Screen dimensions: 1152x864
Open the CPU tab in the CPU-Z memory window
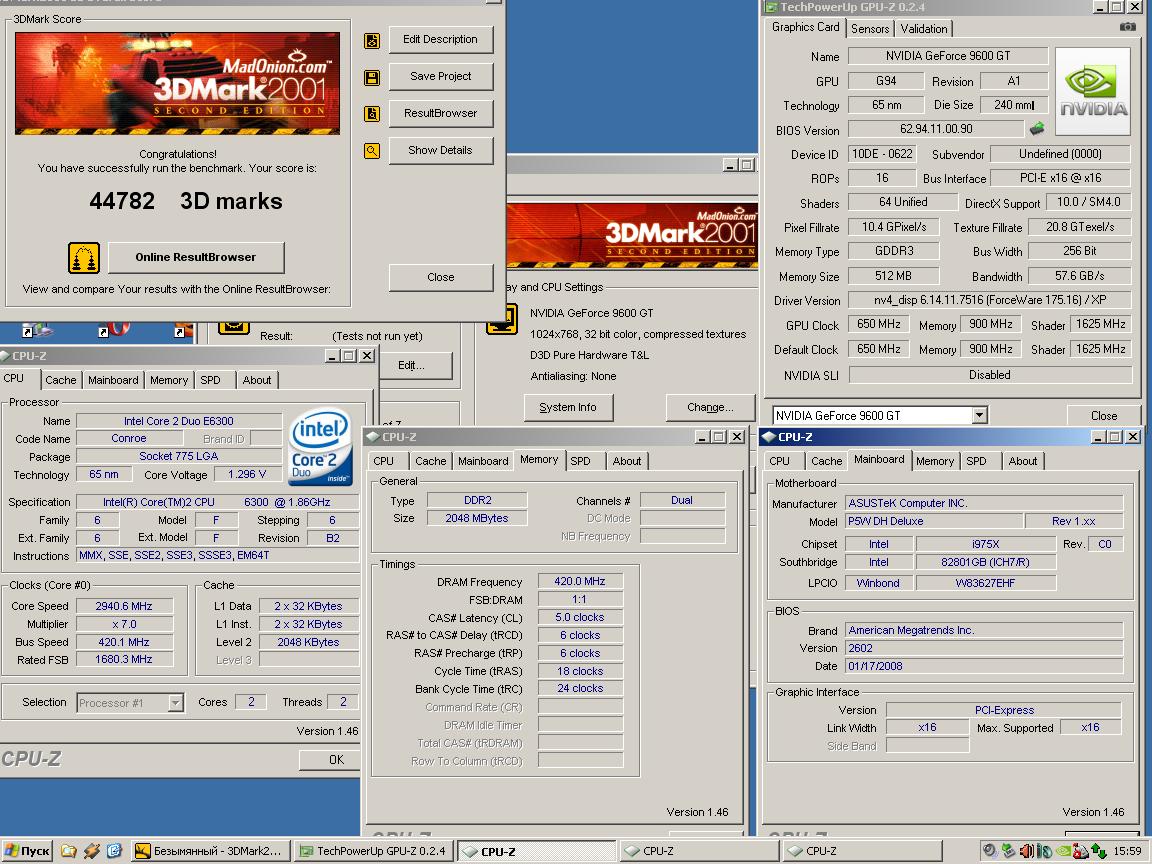(x=384, y=461)
